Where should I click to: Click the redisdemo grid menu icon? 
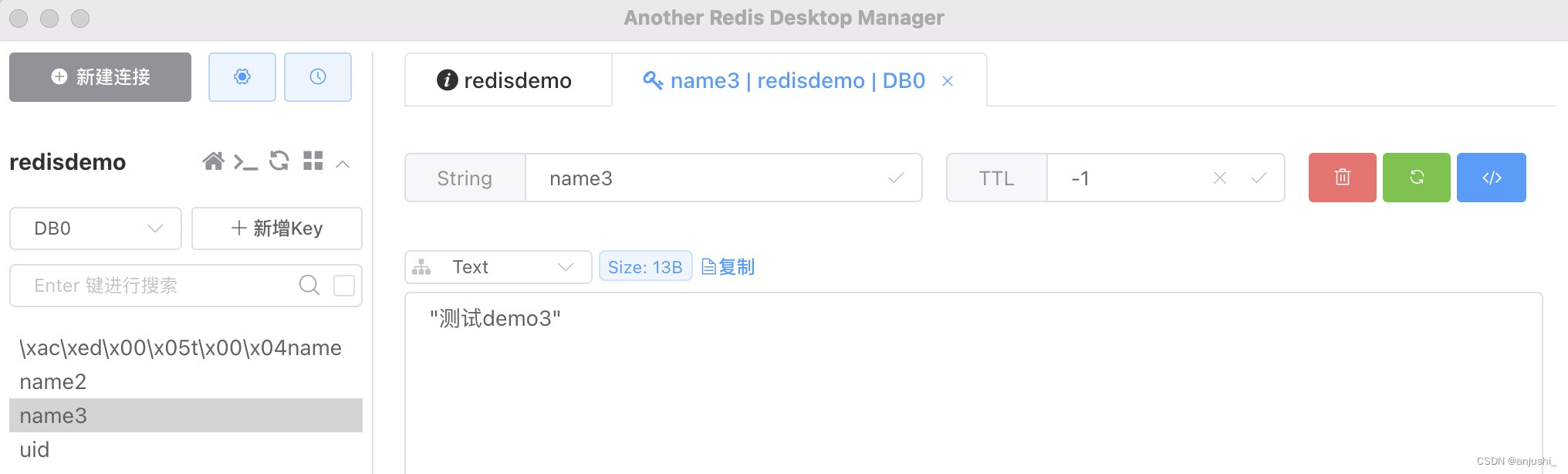(x=313, y=161)
